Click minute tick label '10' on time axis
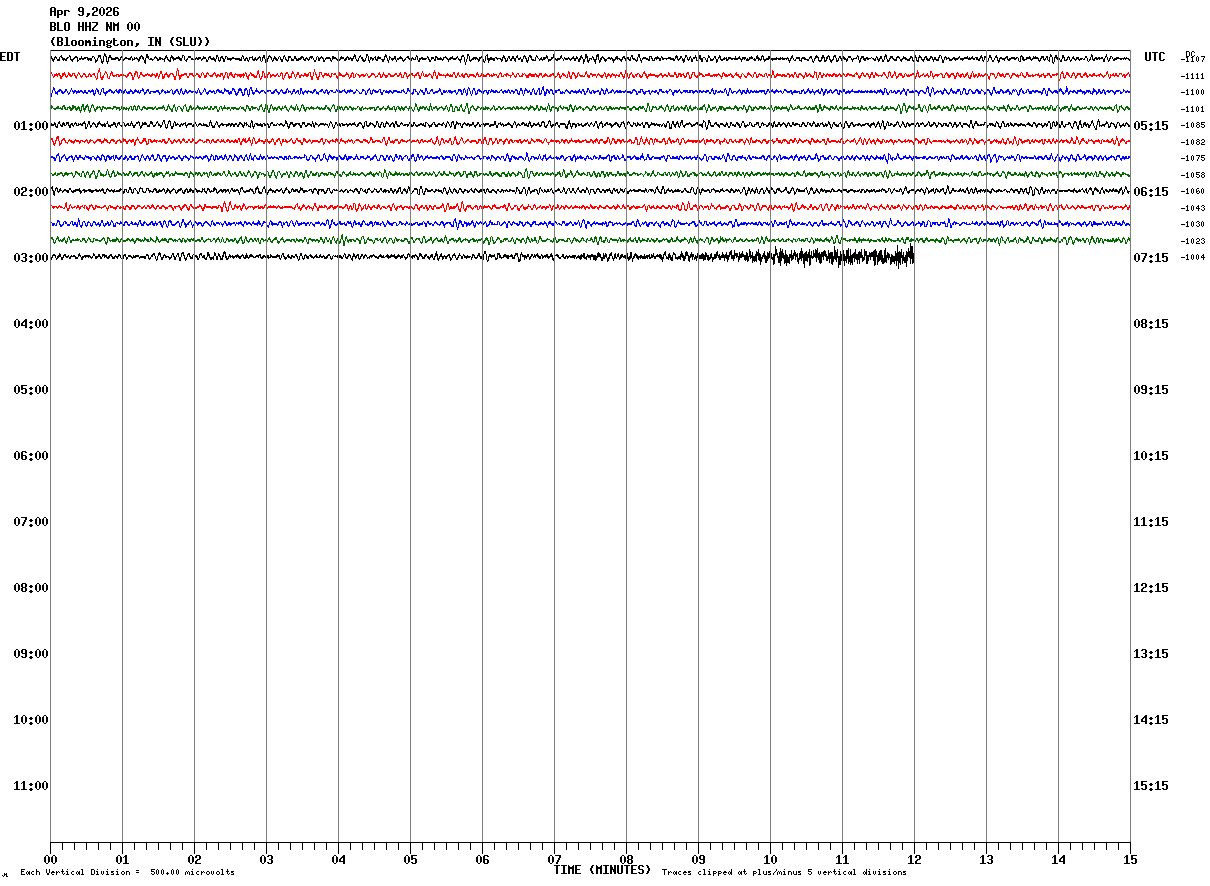The height and width of the screenshot is (886, 1210). click(x=770, y=860)
